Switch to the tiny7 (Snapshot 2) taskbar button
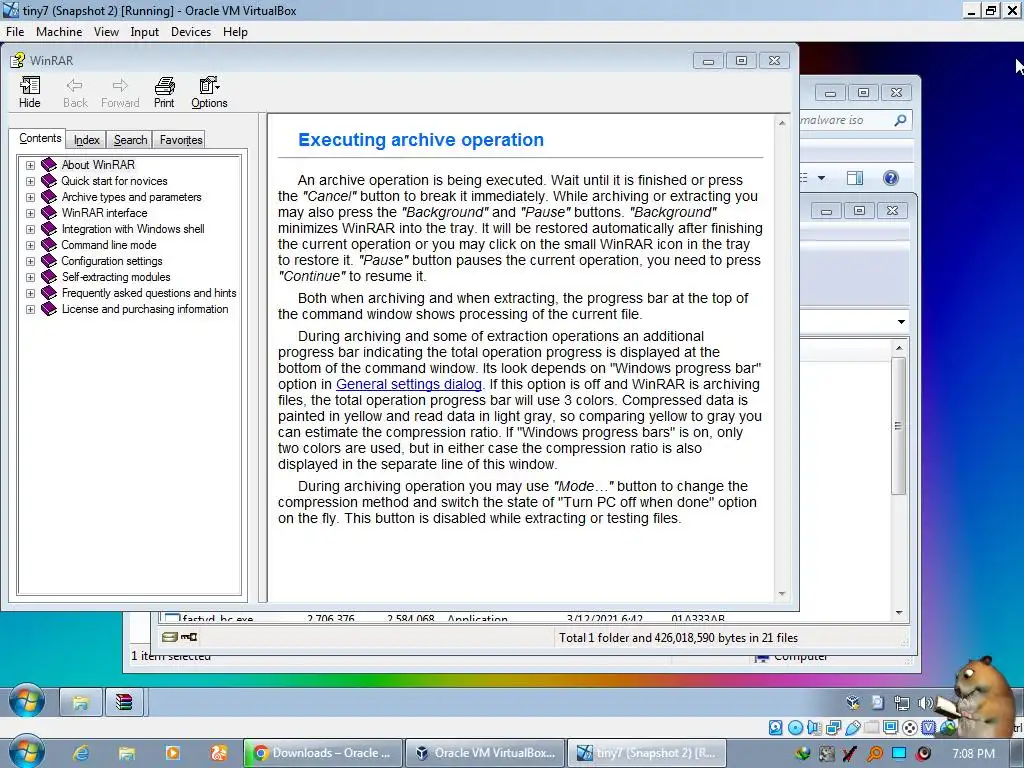The width and height of the screenshot is (1024, 768). coord(645,753)
